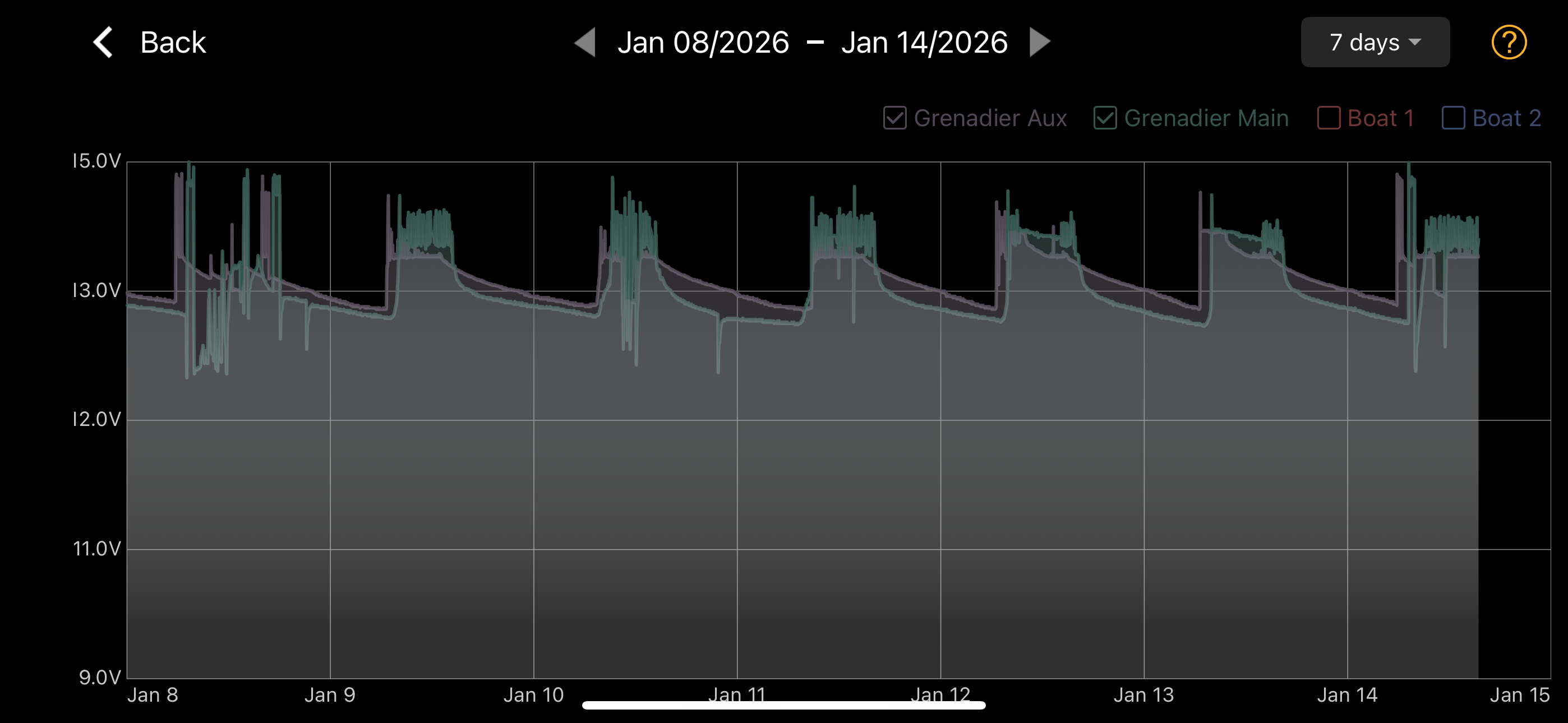
Task: Tap the Boat 1 legend label
Action: coord(1381,118)
